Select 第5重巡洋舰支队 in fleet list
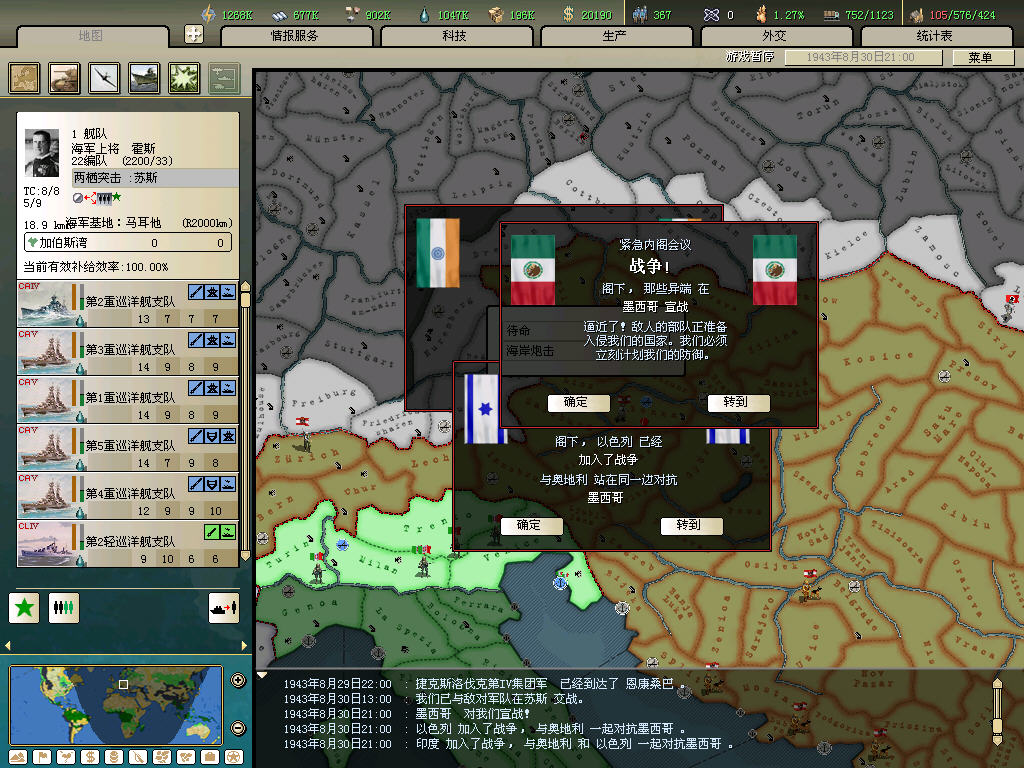 (128, 447)
